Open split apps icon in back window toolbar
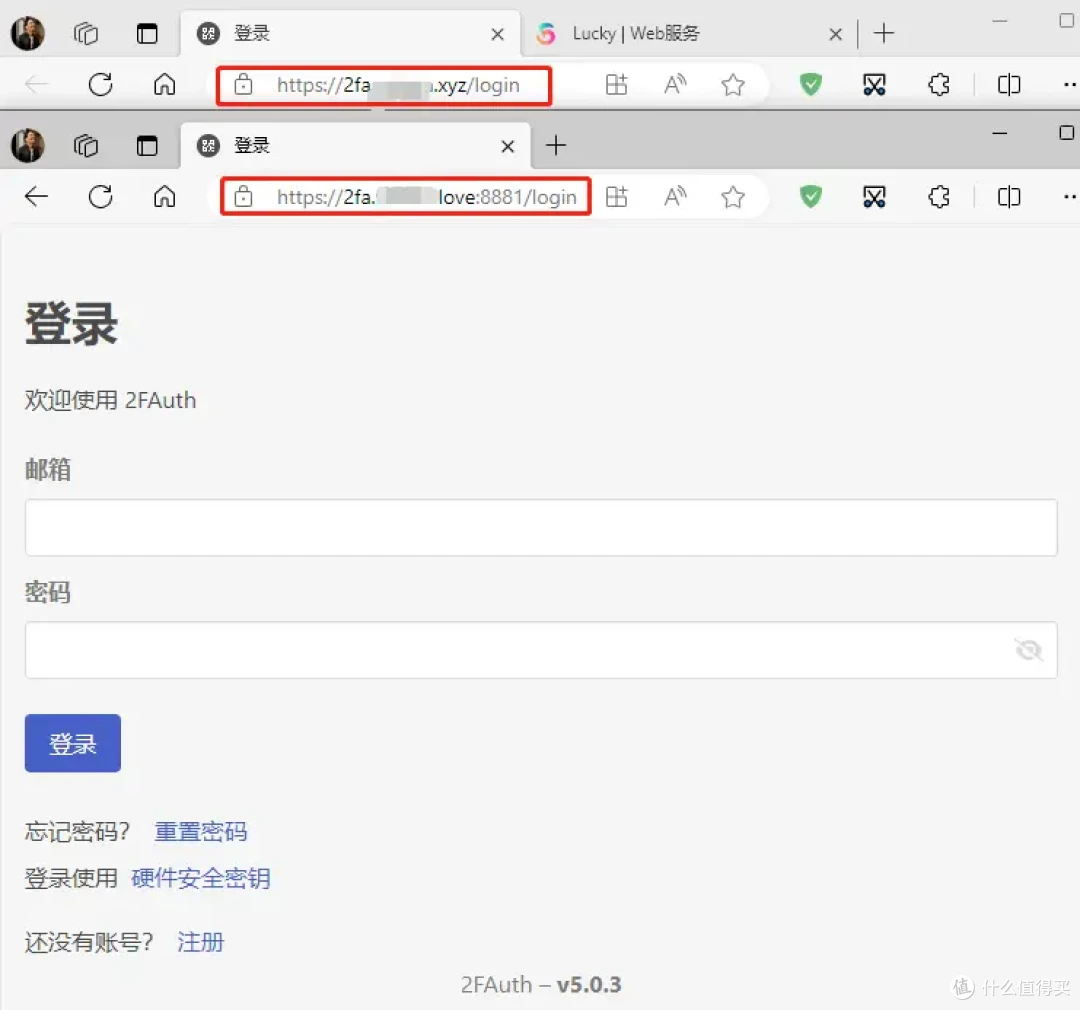Viewport: 1080px width, 1010px height. click(x=616, y=85)
